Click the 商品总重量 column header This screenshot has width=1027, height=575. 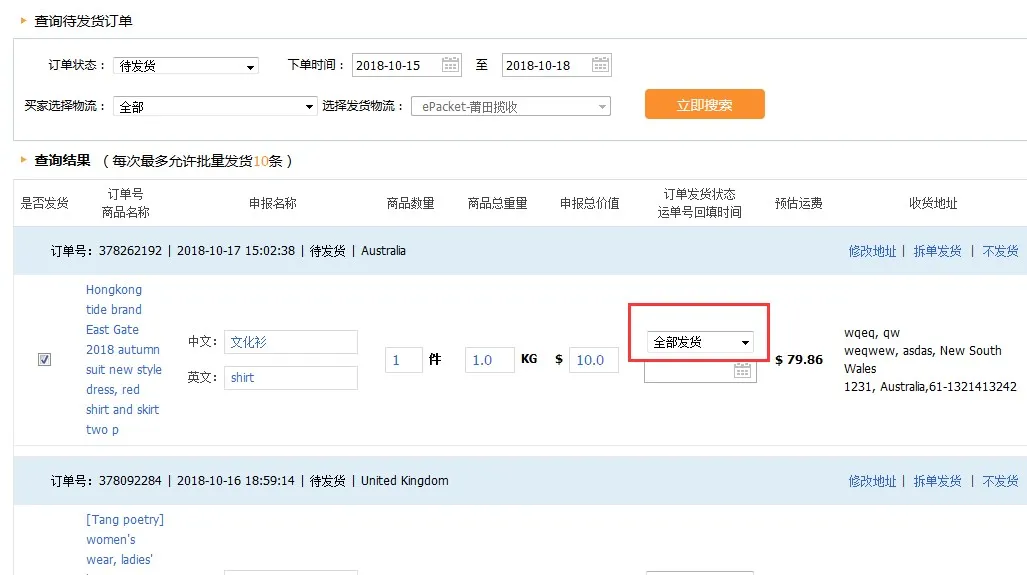(497, 203)
